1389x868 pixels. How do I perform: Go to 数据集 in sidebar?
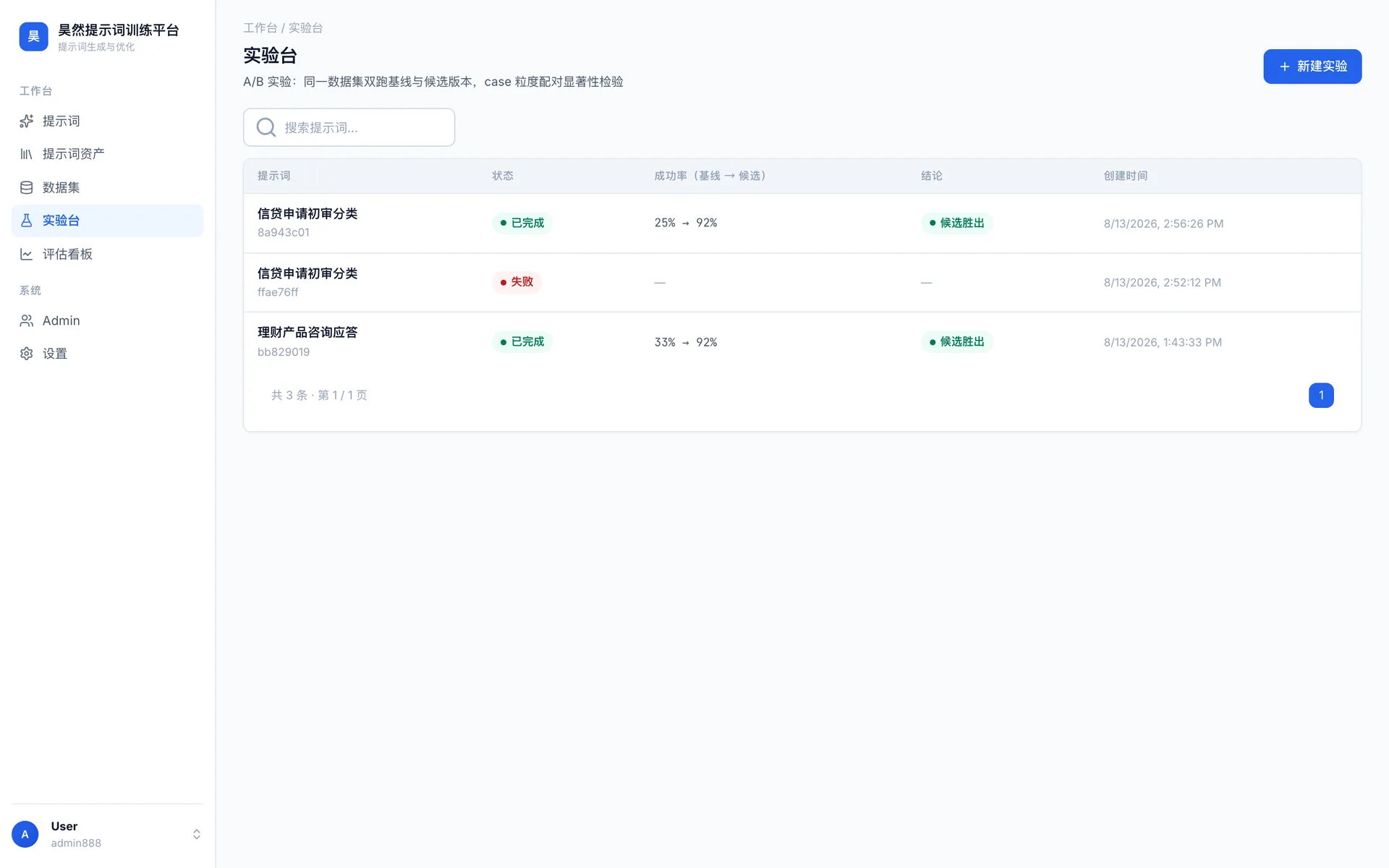coord(108,187)
